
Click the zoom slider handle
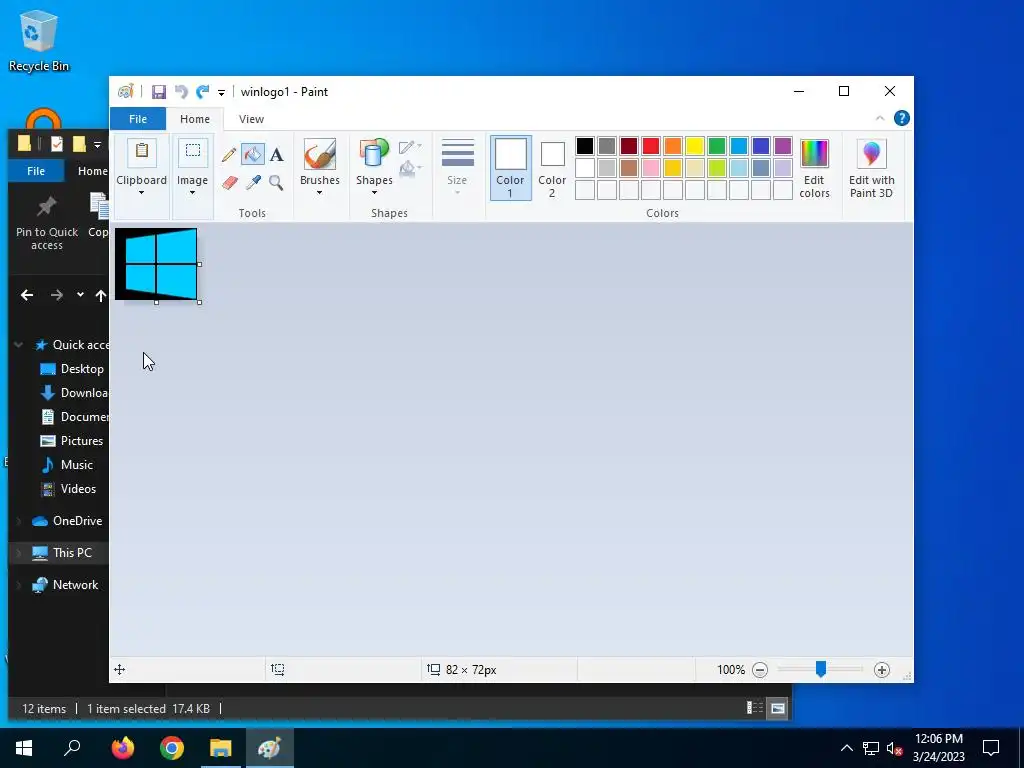821,669
